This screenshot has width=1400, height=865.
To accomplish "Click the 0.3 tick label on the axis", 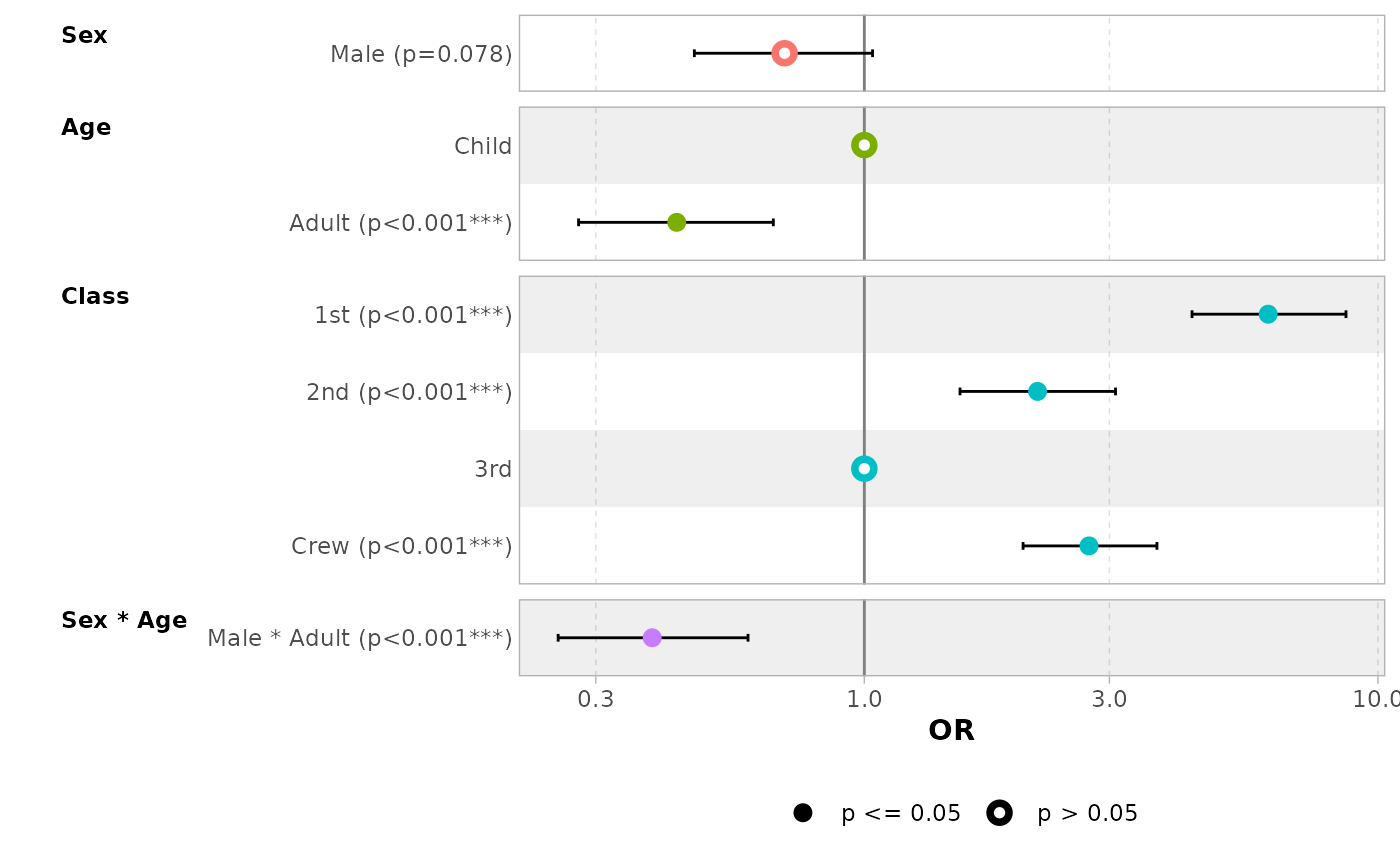I will 595,699.
